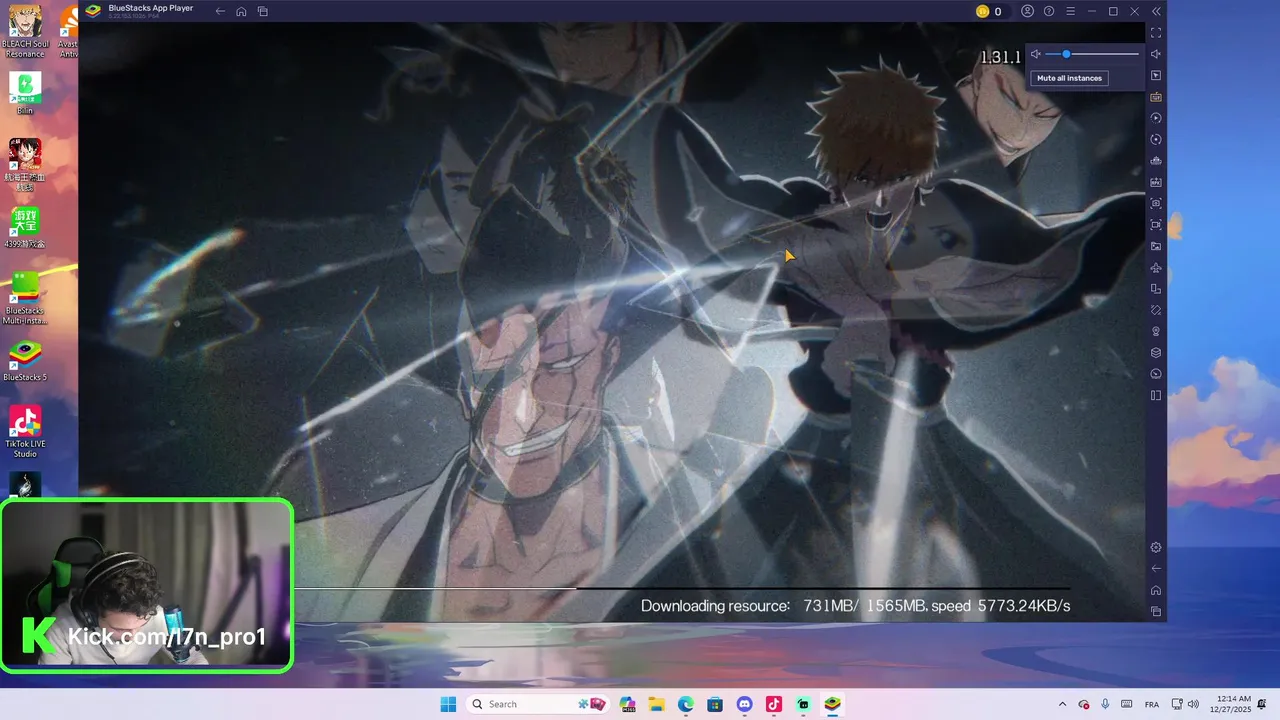Click the volume speaker icon in BlueStacks sidebar
This screenshot has height=720, width=1280.
(x=1156, y=54)
